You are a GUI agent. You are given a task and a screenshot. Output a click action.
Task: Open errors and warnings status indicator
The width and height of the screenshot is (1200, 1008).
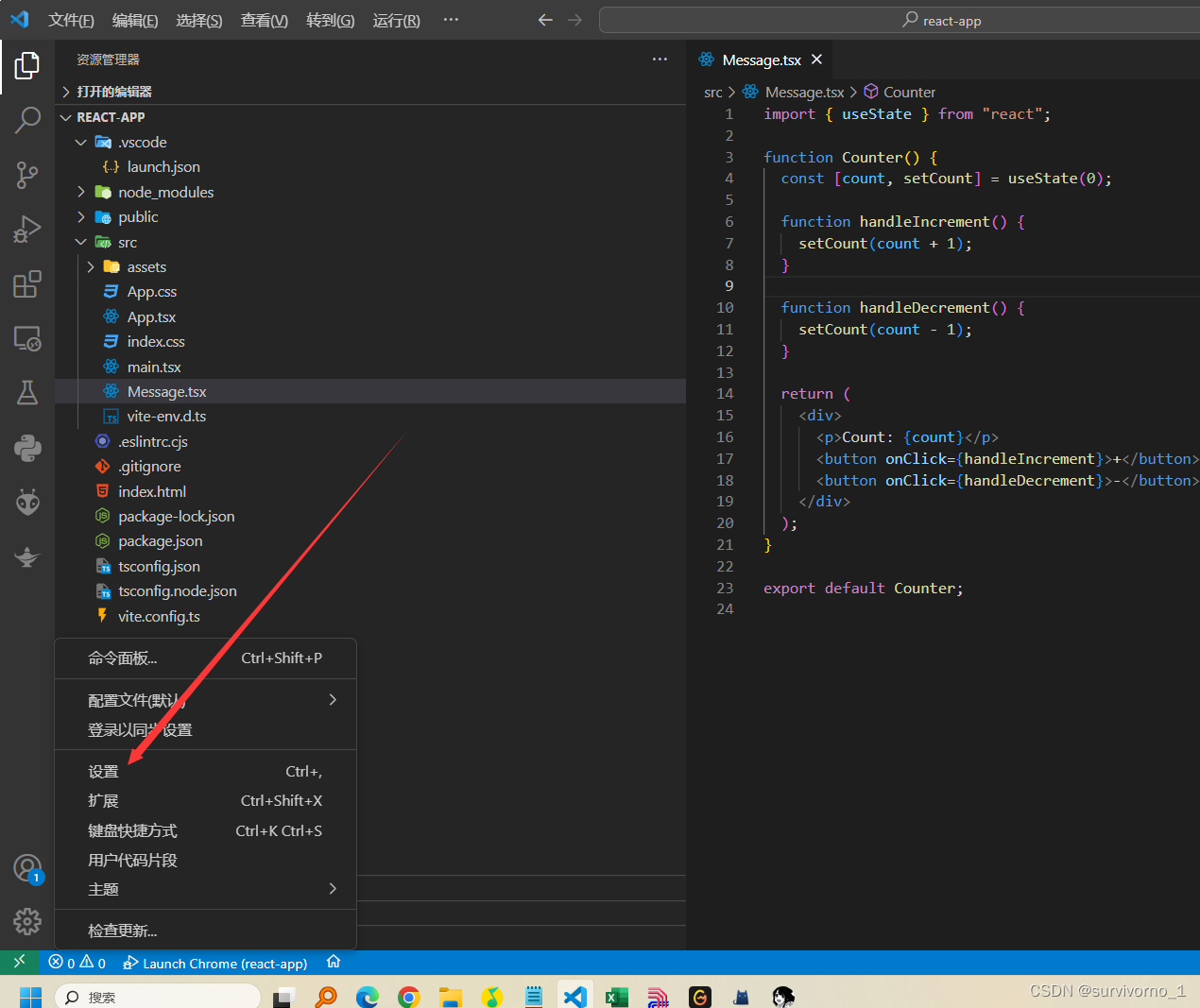77,963
